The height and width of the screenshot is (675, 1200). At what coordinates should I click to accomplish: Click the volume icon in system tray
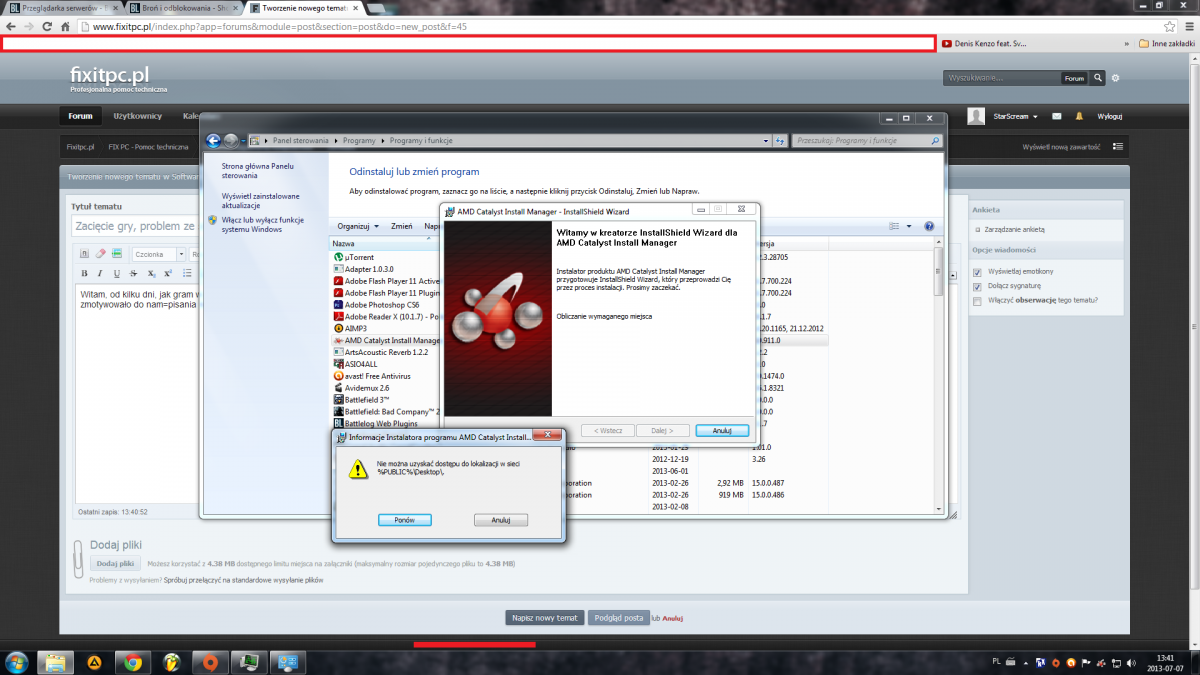[x=1131, y=662]
